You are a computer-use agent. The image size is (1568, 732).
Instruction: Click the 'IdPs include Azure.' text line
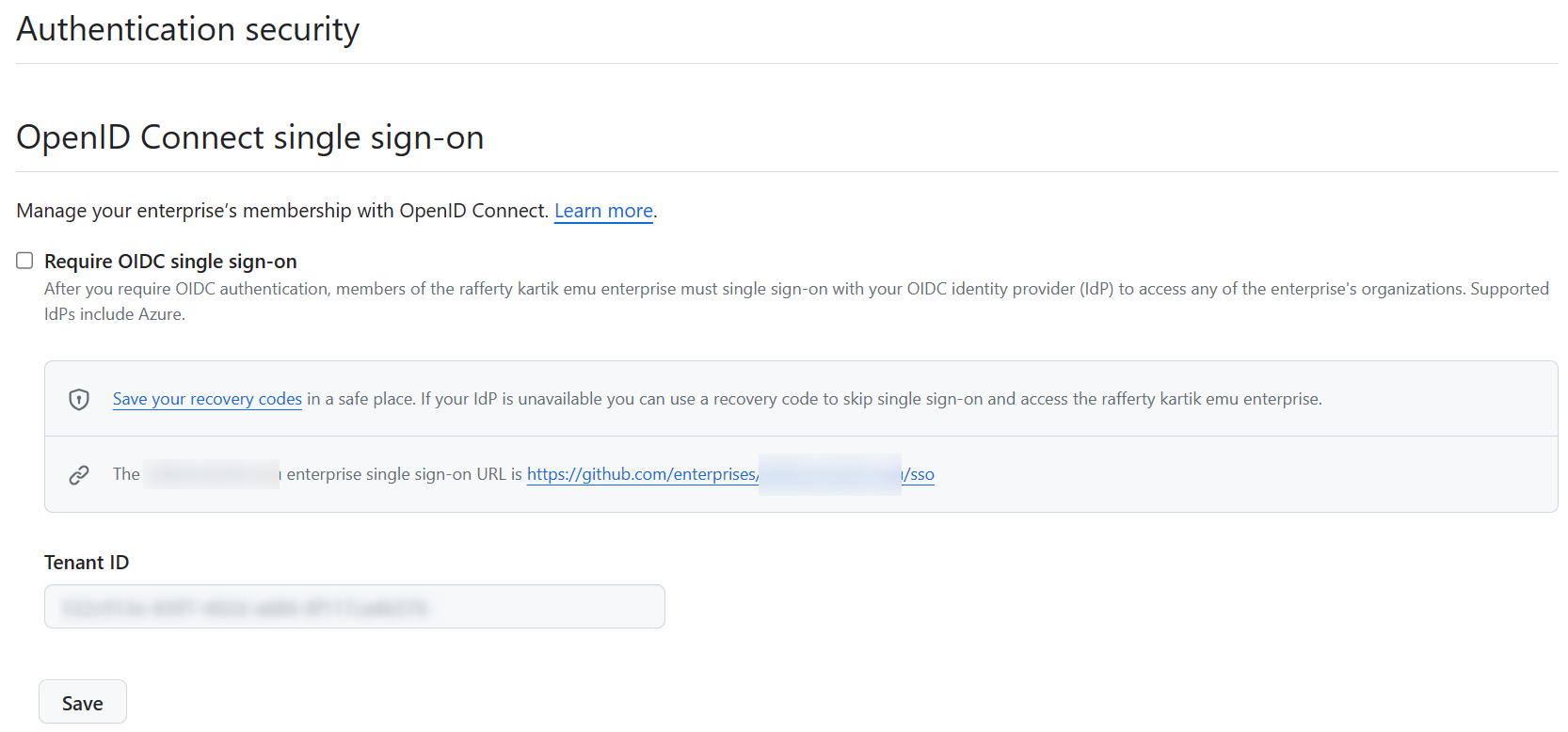tap(115, 314)
